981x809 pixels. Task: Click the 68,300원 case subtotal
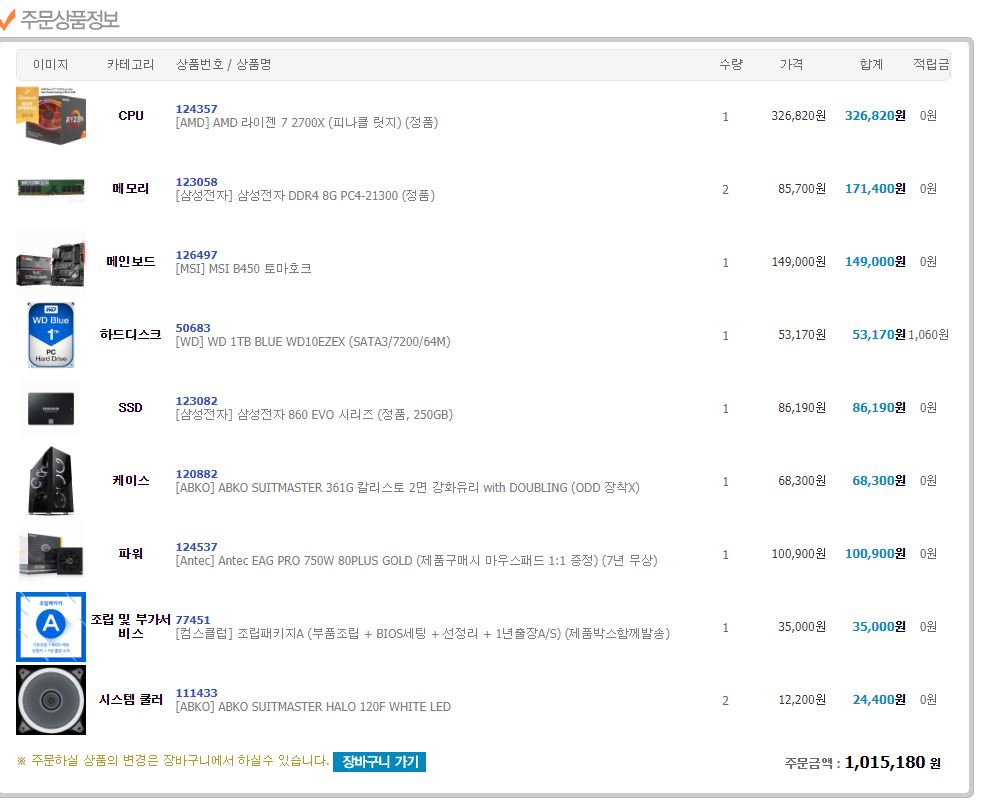coord(879,481)
